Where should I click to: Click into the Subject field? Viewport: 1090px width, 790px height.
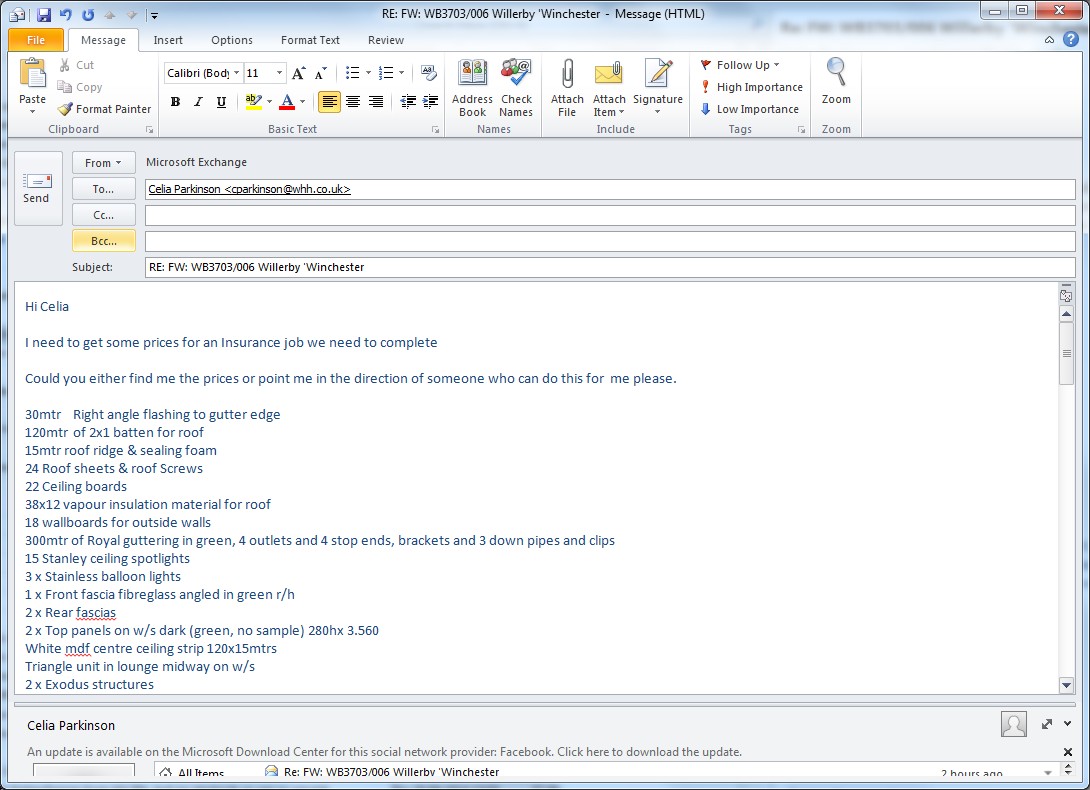pos(610,267)
